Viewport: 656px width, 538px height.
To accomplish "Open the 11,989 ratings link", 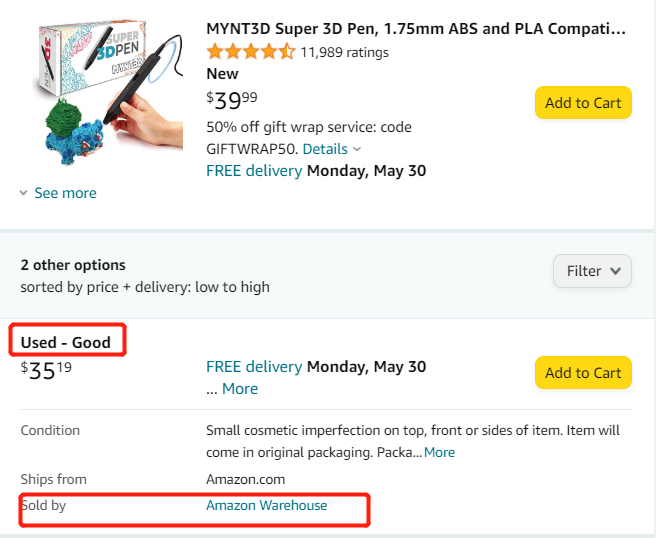I will (x=344, y=52).
